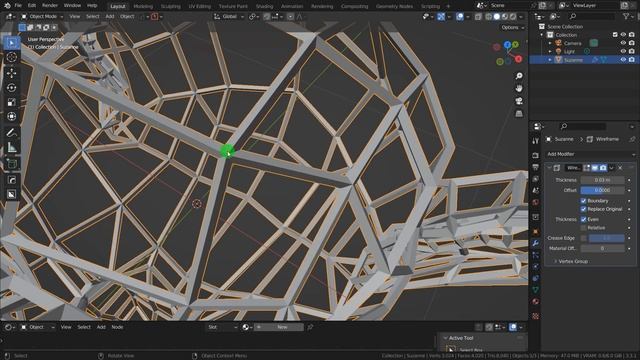
Task: Remove the Wireframe modifier with X
Action: click(x=620, y=168)
